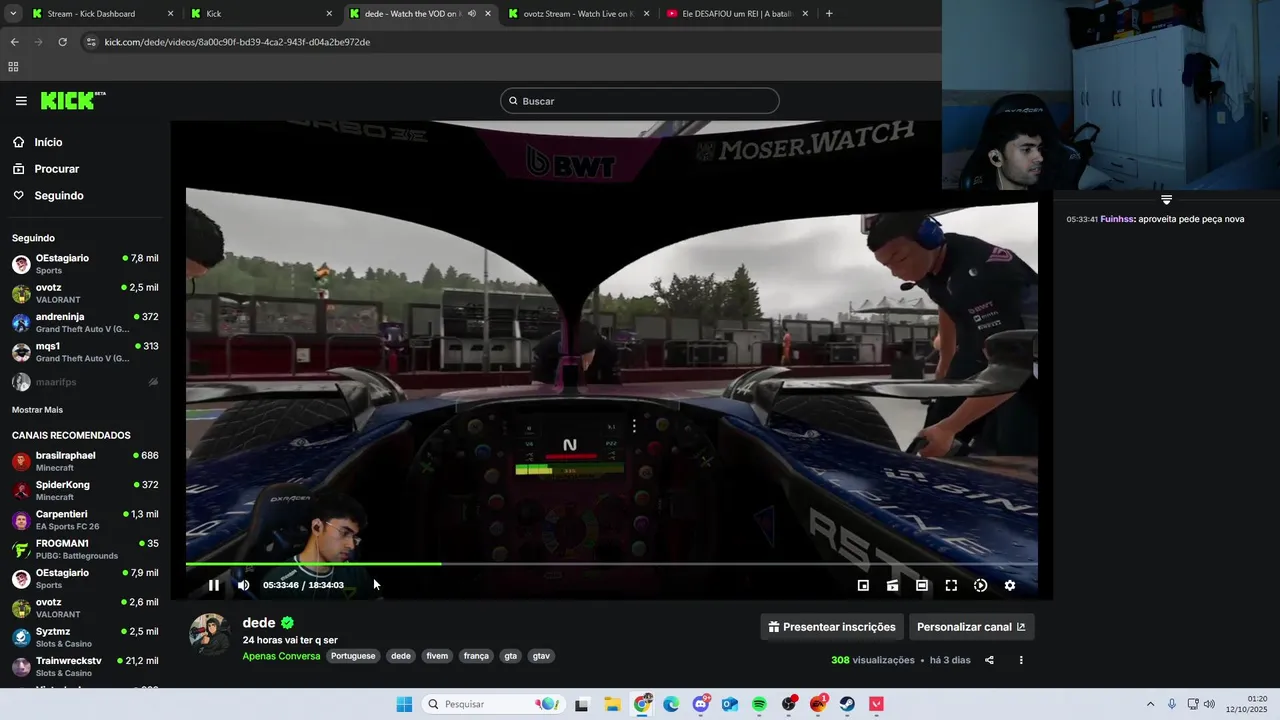Open the three-dot menu beside share
This screenshot has width=1280, height=720.
1021,660
